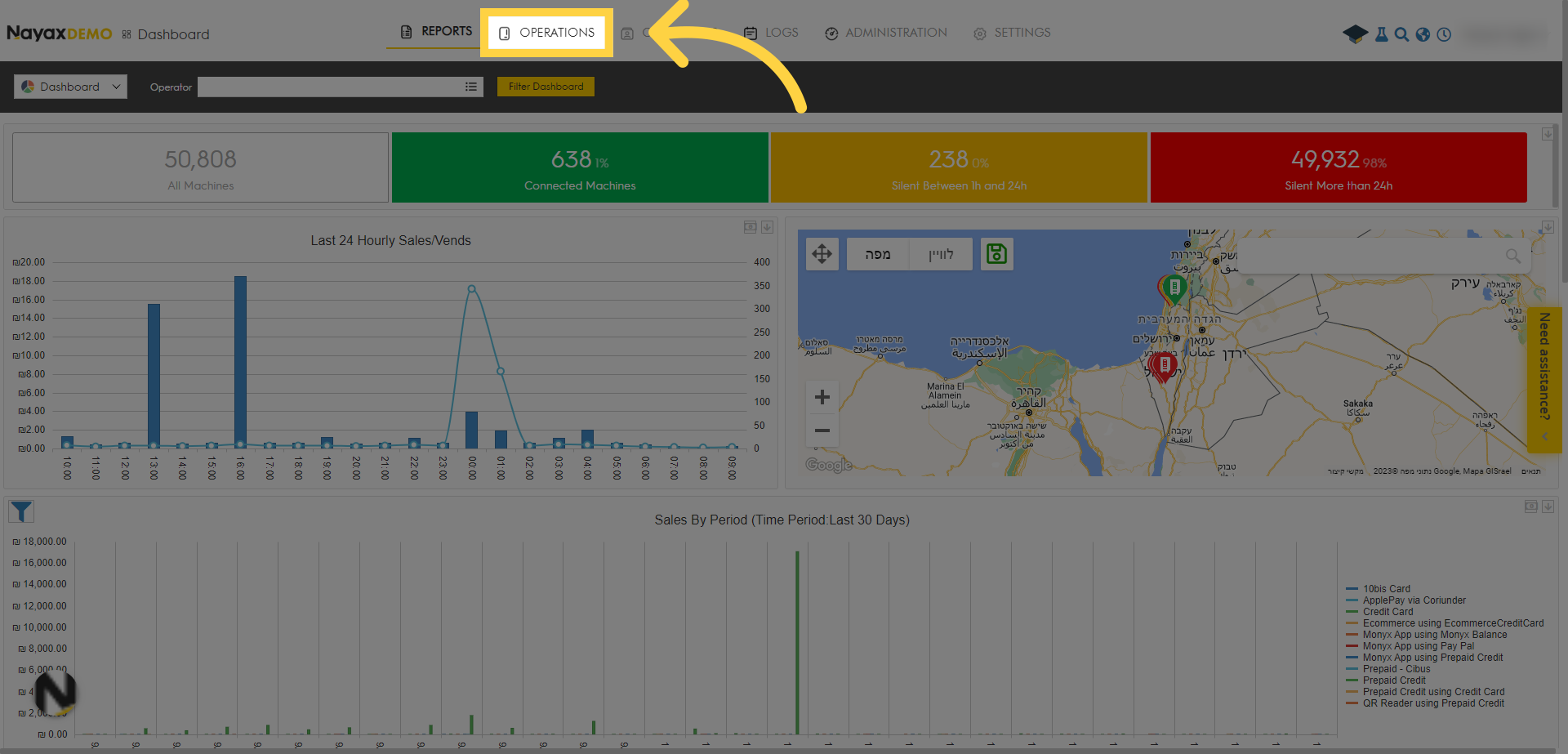Click the lab flask icon

click(1381, 34)
